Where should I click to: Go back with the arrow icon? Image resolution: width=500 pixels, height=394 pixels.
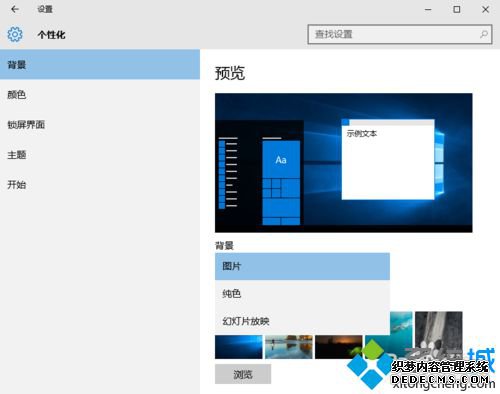(x=15, y=9)
